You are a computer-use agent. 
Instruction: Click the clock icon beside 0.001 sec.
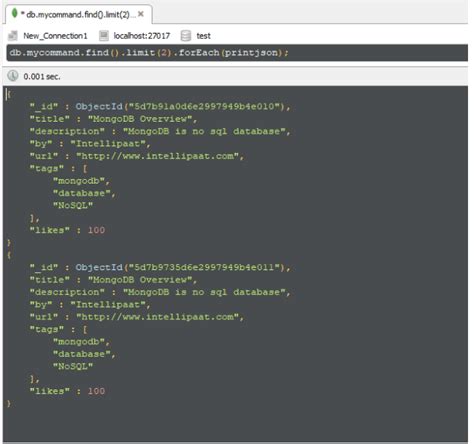[x=13, y=76]
